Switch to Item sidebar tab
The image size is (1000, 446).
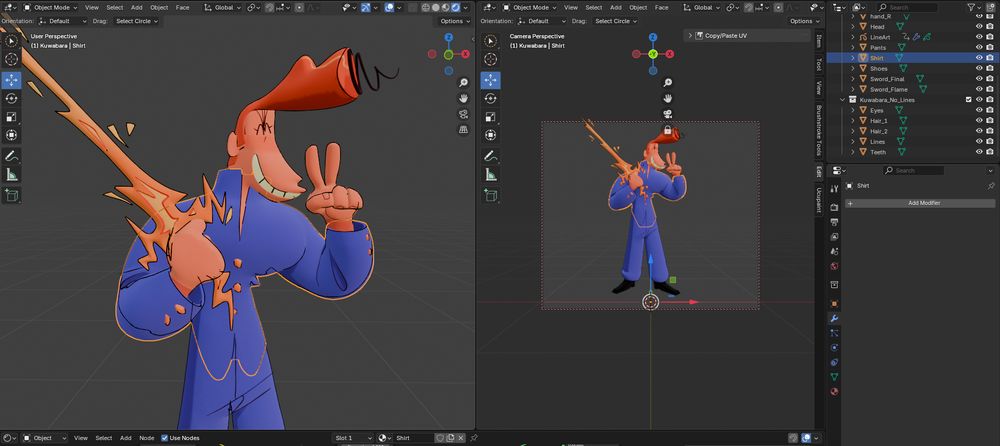tap(819, 41)
